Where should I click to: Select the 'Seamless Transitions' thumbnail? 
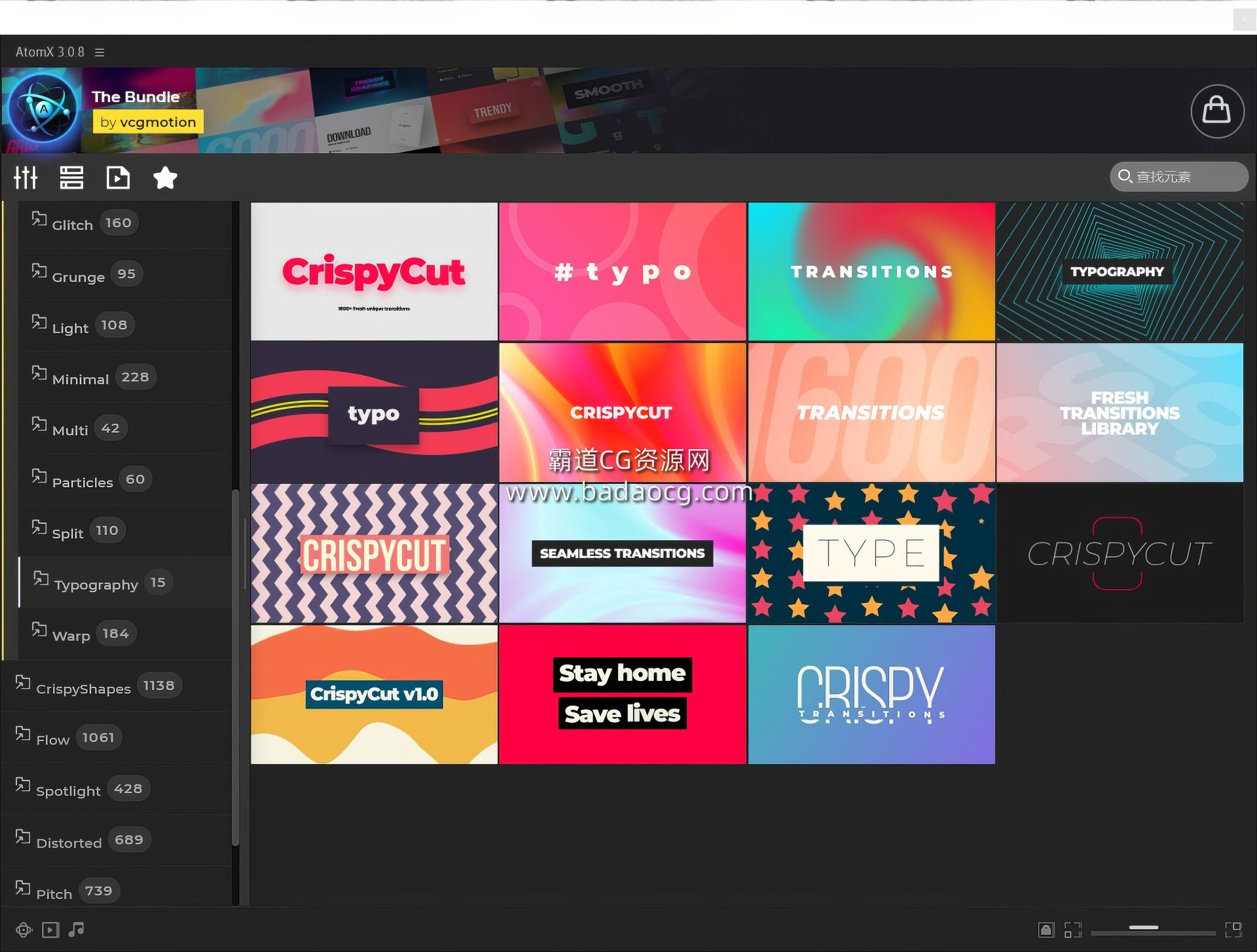coord(623,553)
